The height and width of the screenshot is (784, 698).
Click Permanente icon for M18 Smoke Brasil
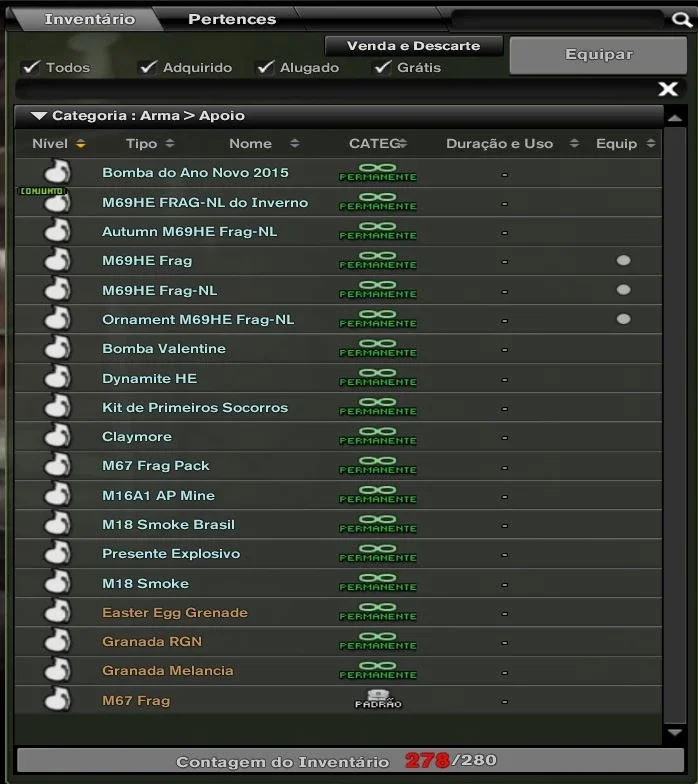378,524
